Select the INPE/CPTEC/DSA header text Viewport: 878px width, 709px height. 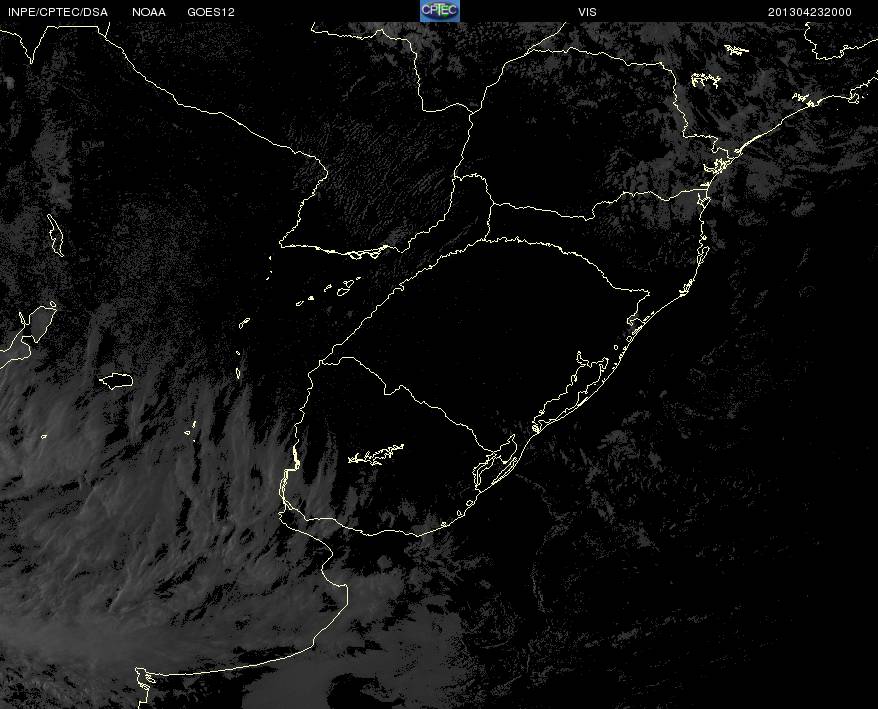[x=58, y=12]
